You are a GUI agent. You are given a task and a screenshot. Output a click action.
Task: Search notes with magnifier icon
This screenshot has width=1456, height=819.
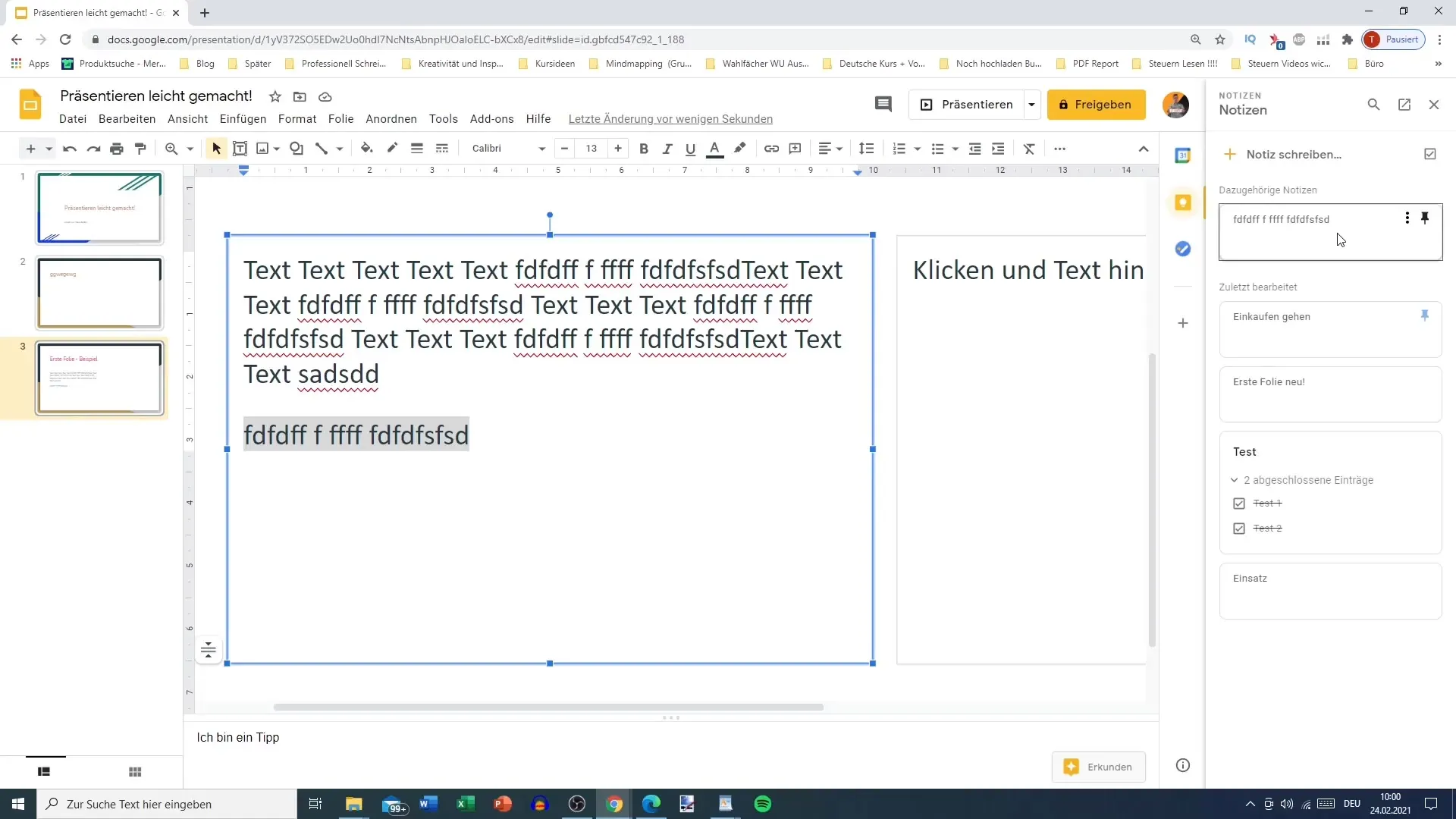[1373, 105]
